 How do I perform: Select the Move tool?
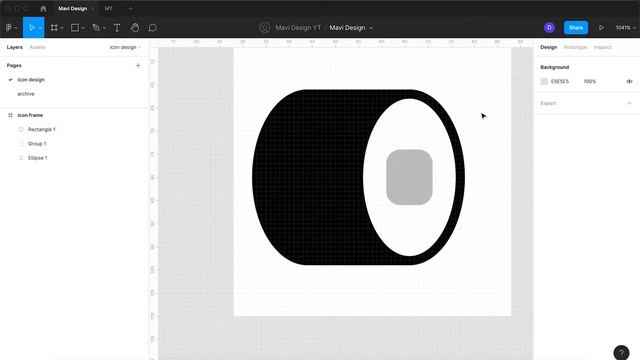pyautogui.click(x=32, y=28)
